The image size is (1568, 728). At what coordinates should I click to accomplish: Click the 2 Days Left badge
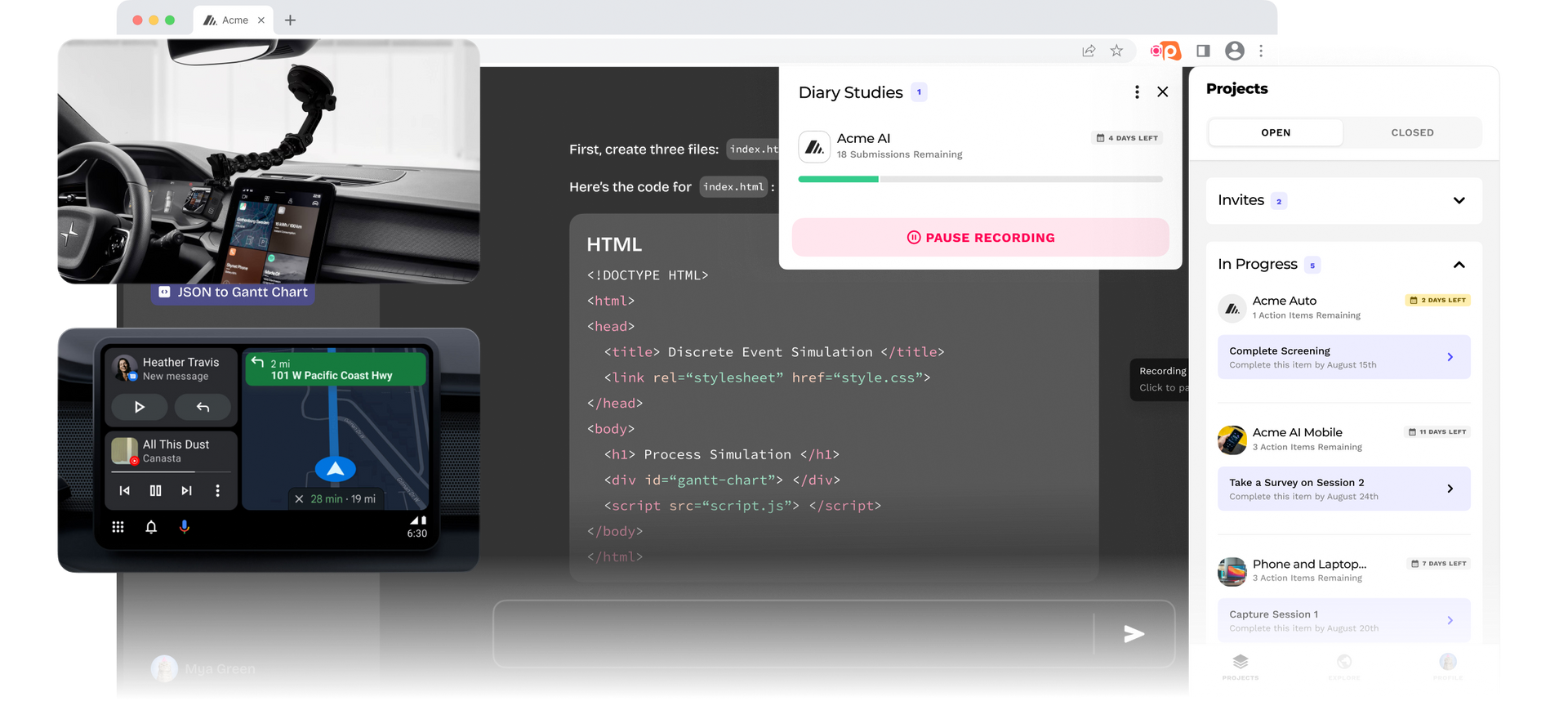pyautogui.click(x=1437, y=300)
